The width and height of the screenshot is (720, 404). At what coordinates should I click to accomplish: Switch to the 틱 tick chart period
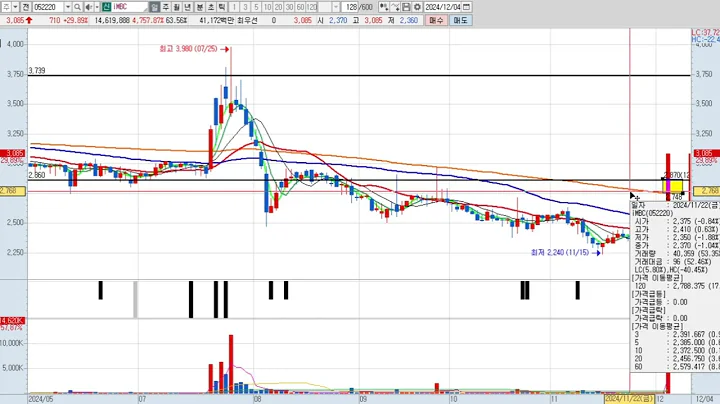coord(222,7)
